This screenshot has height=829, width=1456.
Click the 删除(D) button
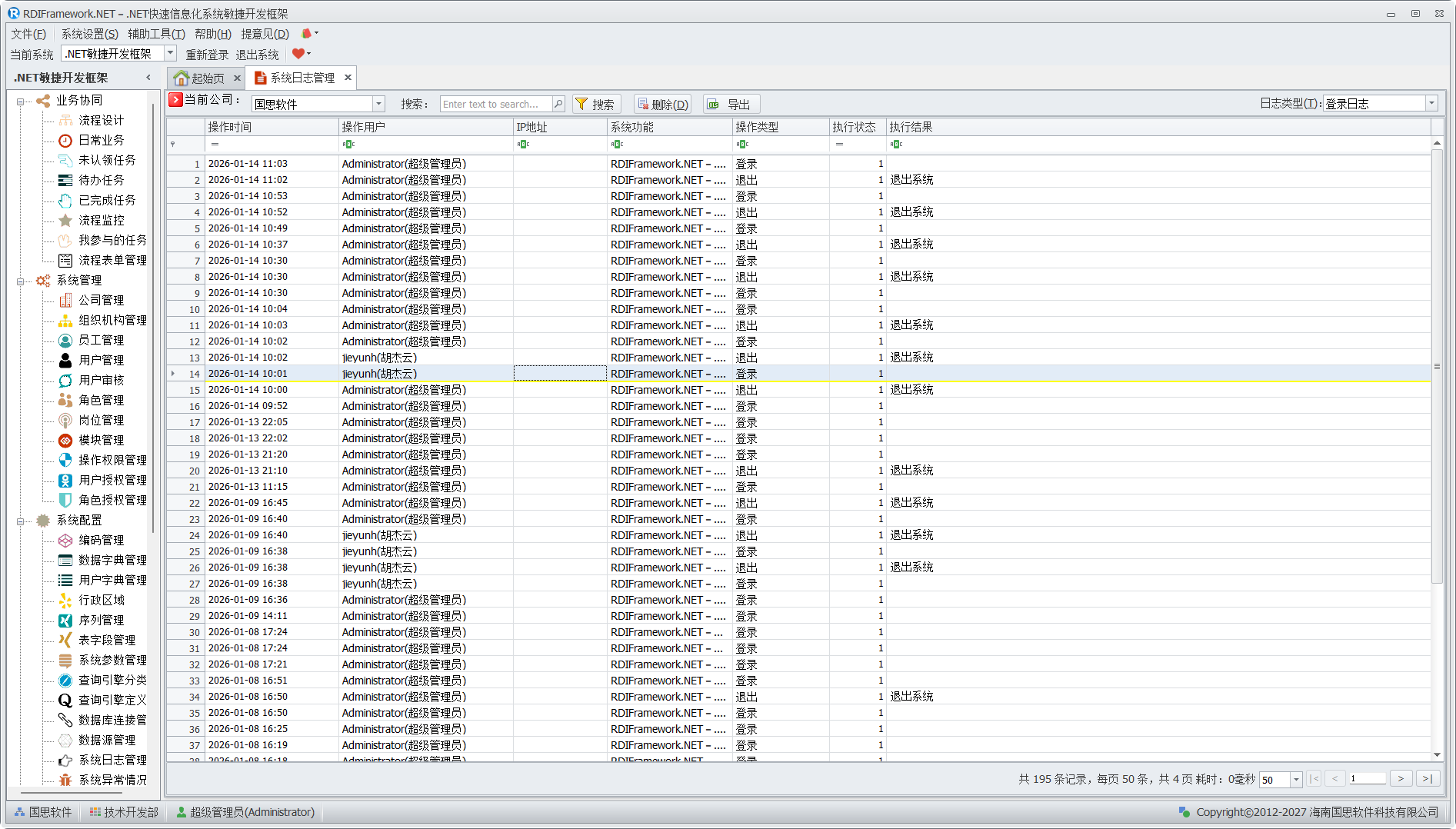[662, 104]
